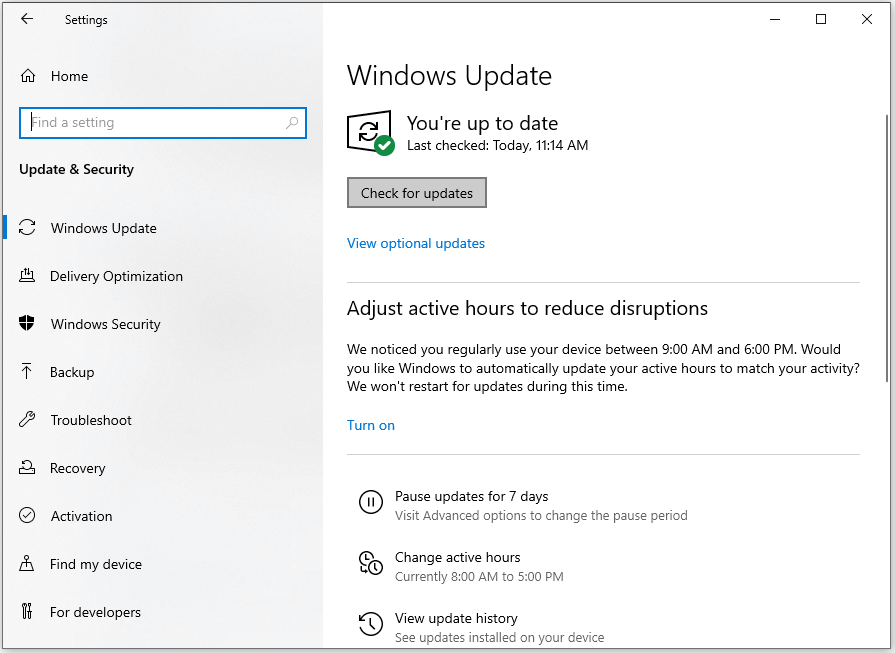895x653 pixels.
Task: Click the 'Windows Update' page title
Action: pos(449,75)
